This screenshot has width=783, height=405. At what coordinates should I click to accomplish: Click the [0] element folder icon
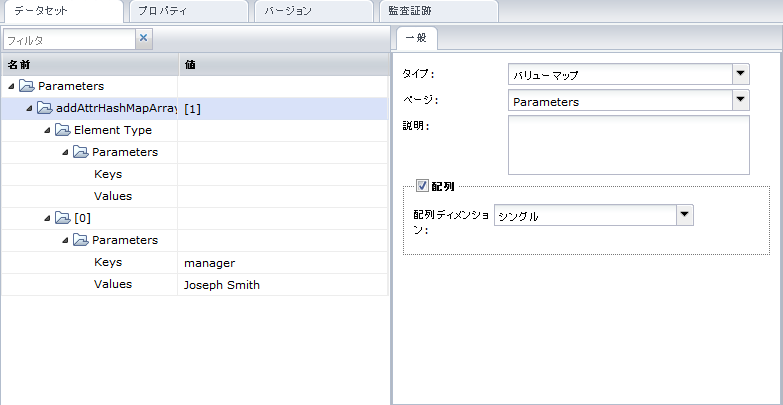pos(63,218)
